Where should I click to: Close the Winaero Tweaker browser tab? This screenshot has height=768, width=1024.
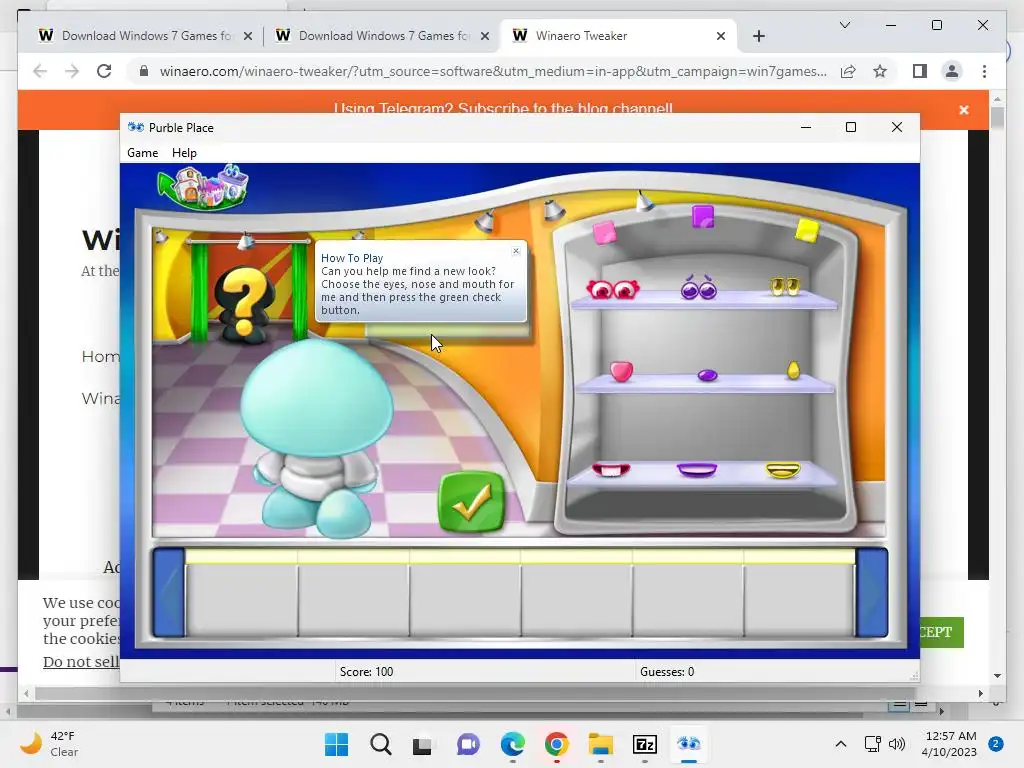click(720, 36)
